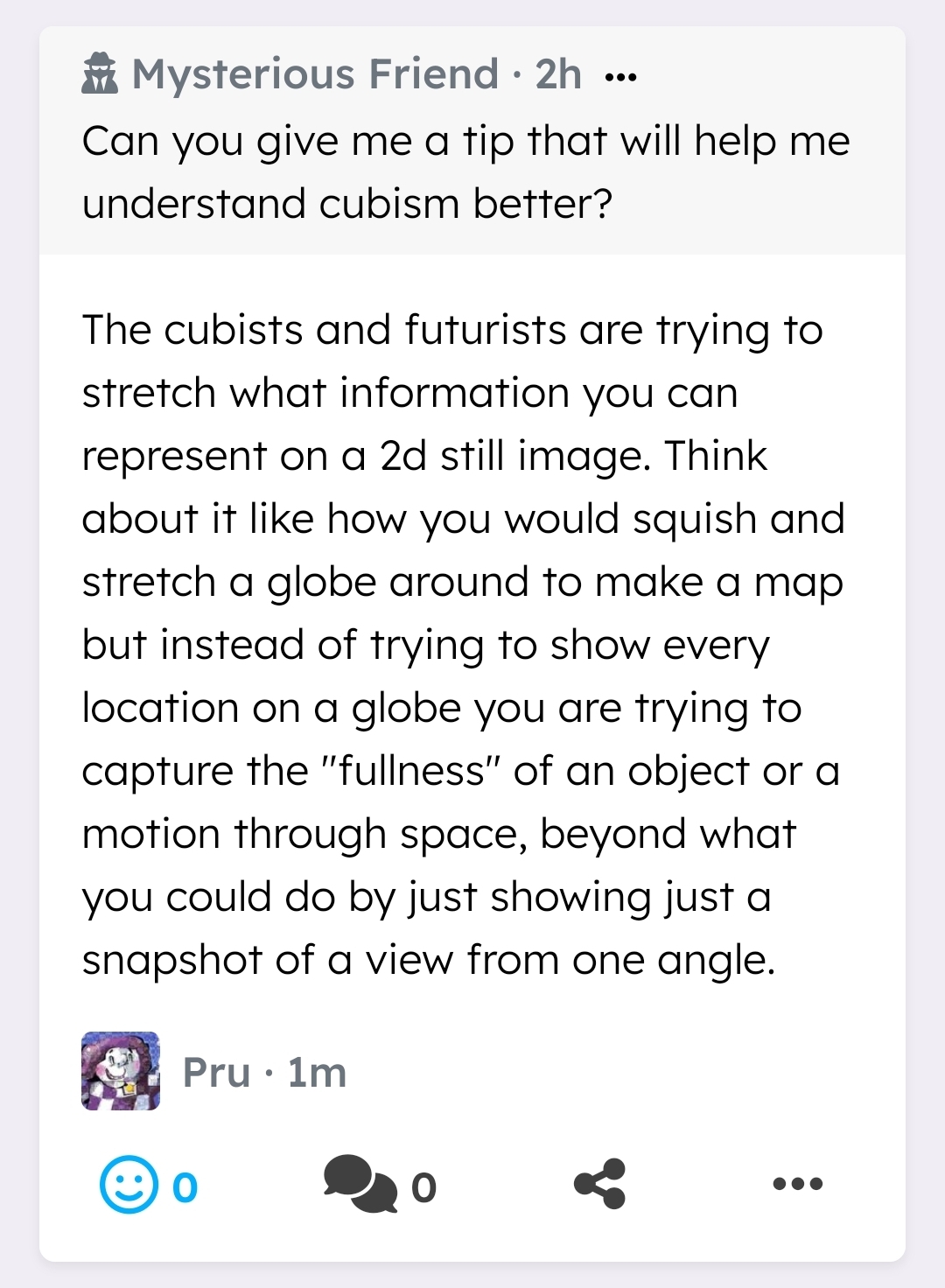The image size is (945, 1288).
Task: Click the answer's 1m timestamp
Action: click(x=317, y=1073)
